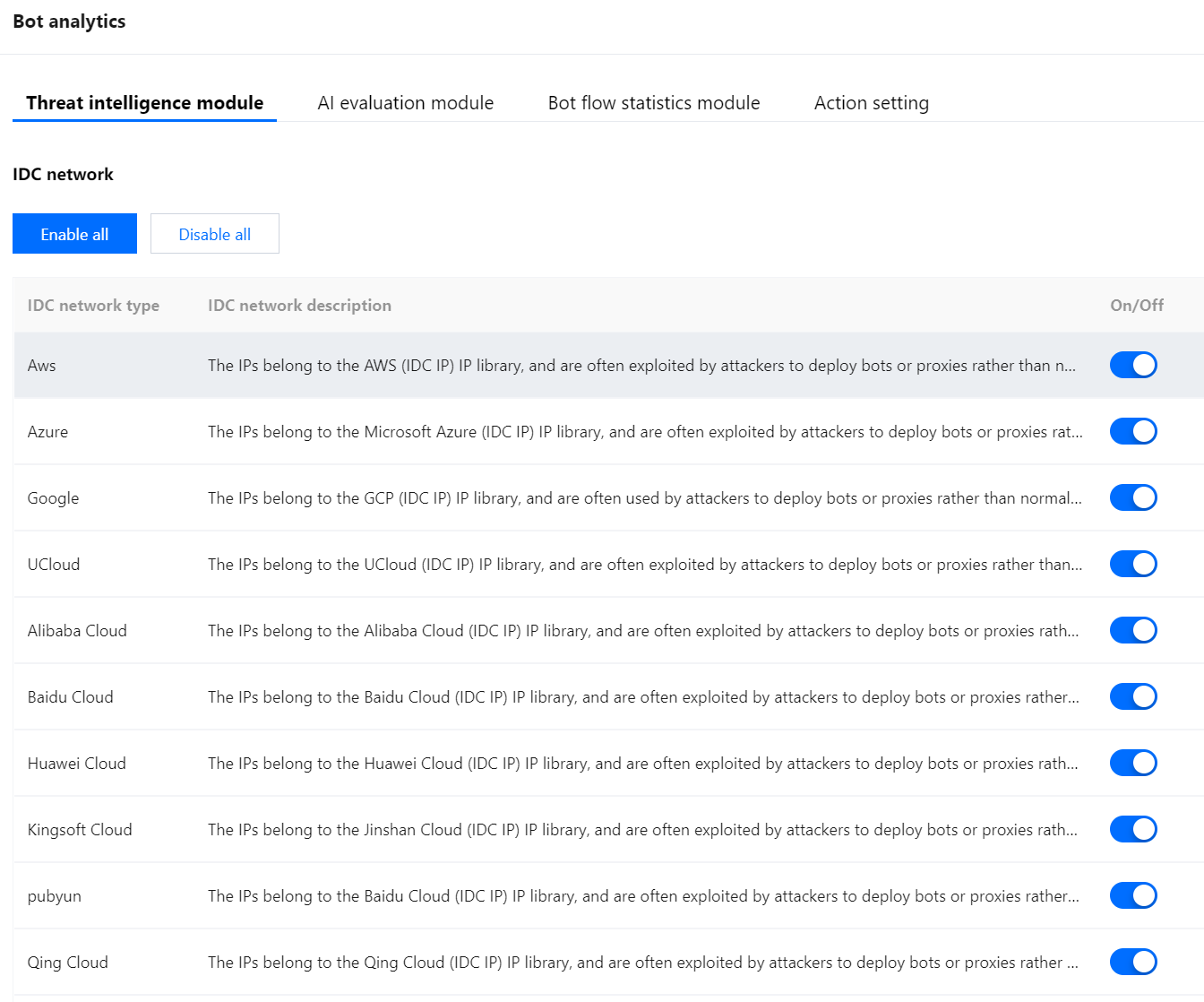Image resolution: width=1204 pixels, height=1002 pixels.
Task: Click the IDC network type column header
Action: [x=93, y=306]
